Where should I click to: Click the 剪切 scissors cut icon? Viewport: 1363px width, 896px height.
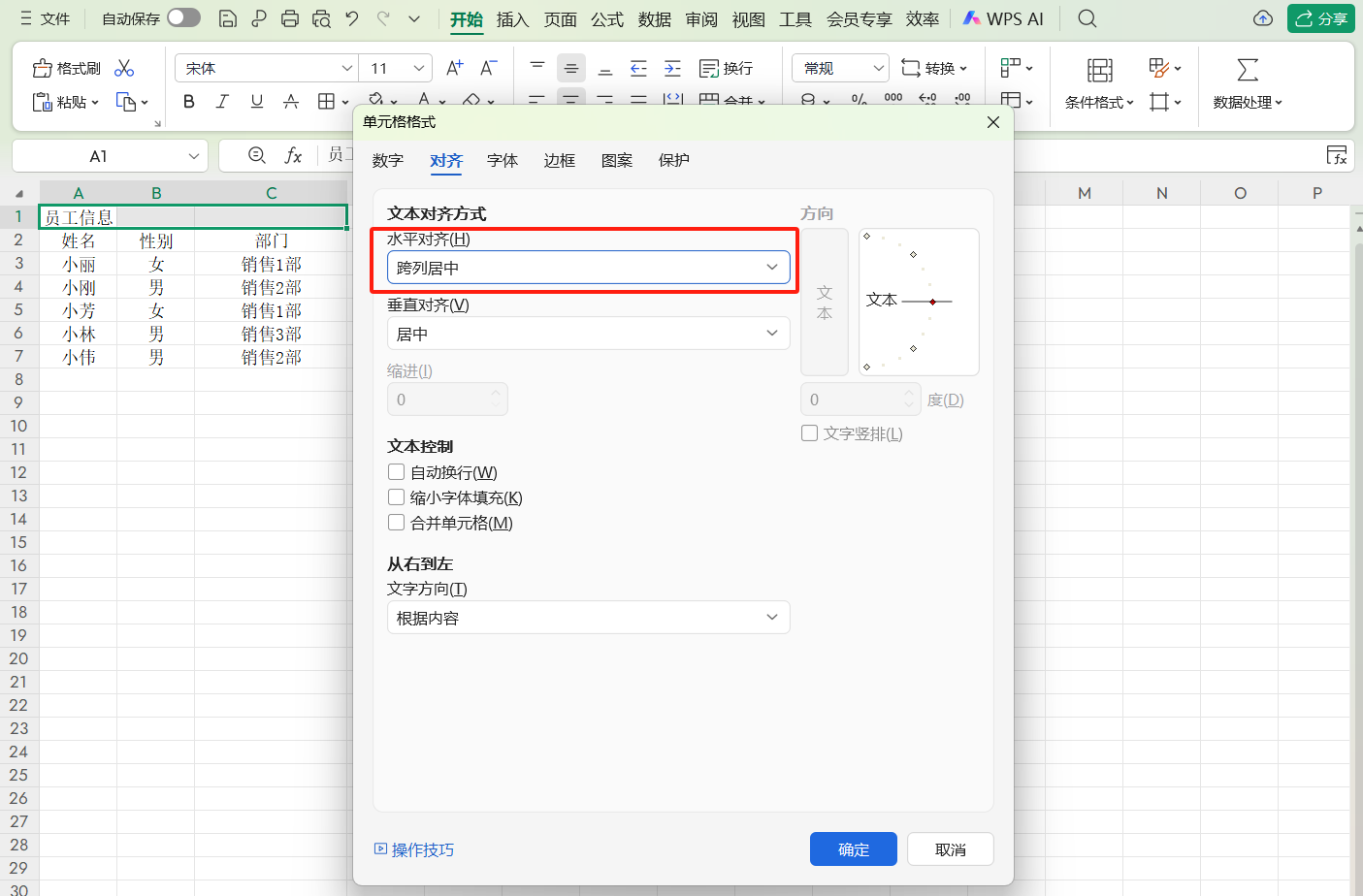tap(123, 68)
